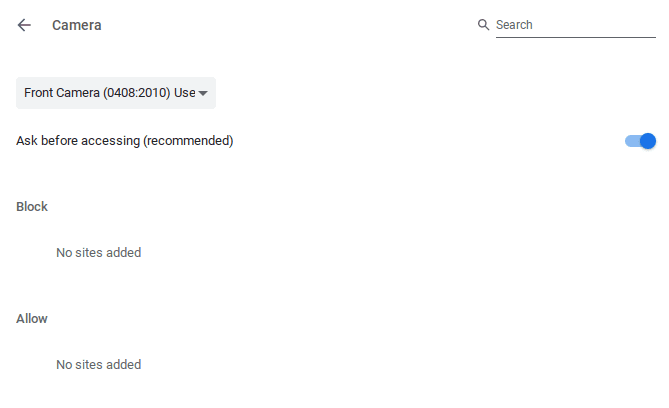Click the dropdown caret beside Front Camera

(x=203, y=93)
